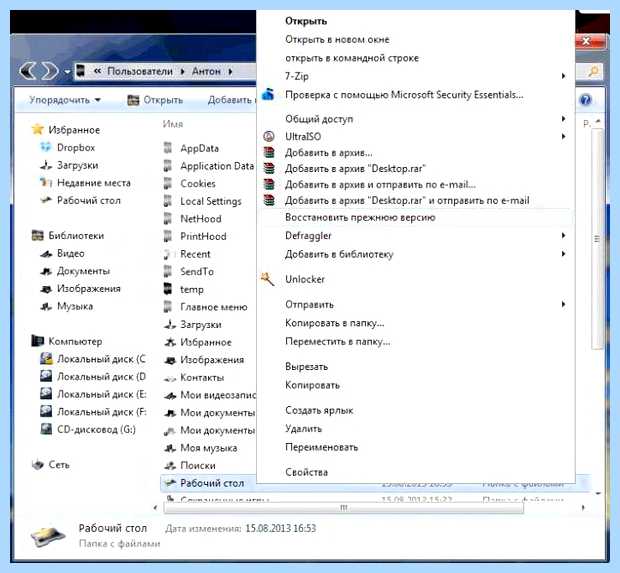Select Копировать in the context menu
Viewport: 620px width, 573px height.
point(312,385)
